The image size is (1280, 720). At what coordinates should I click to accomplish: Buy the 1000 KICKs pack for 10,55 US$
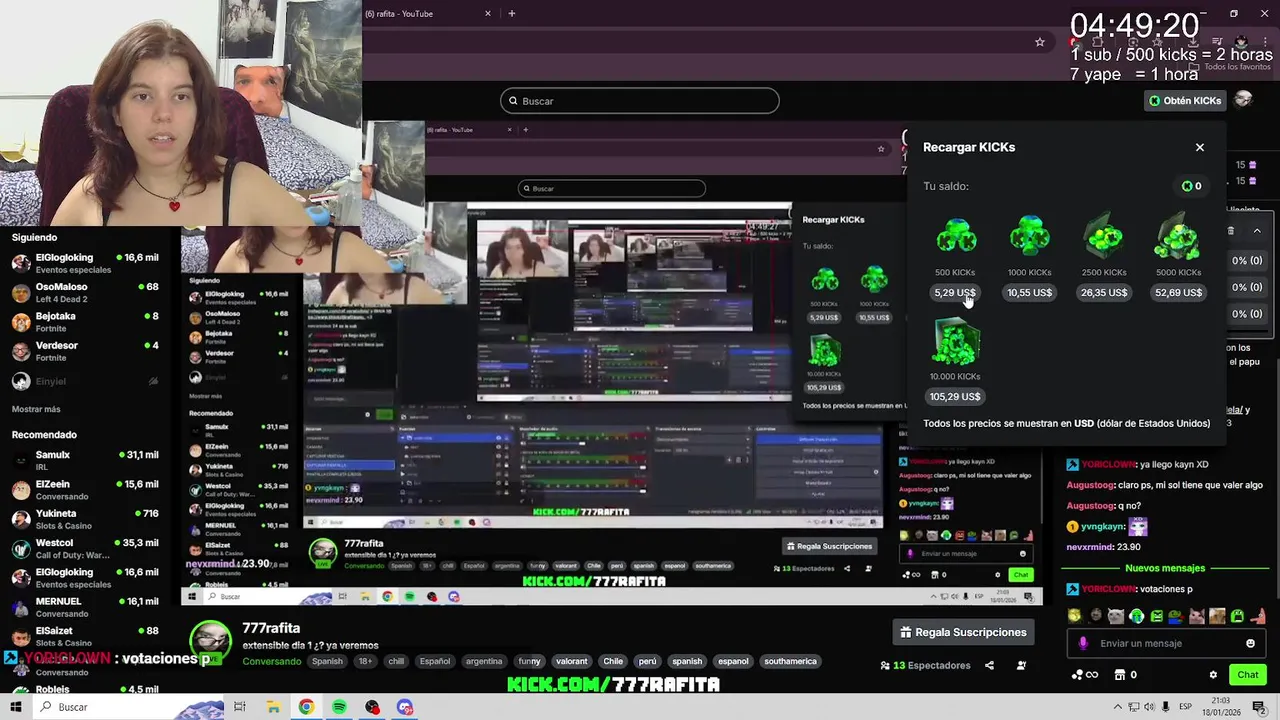1029,293
